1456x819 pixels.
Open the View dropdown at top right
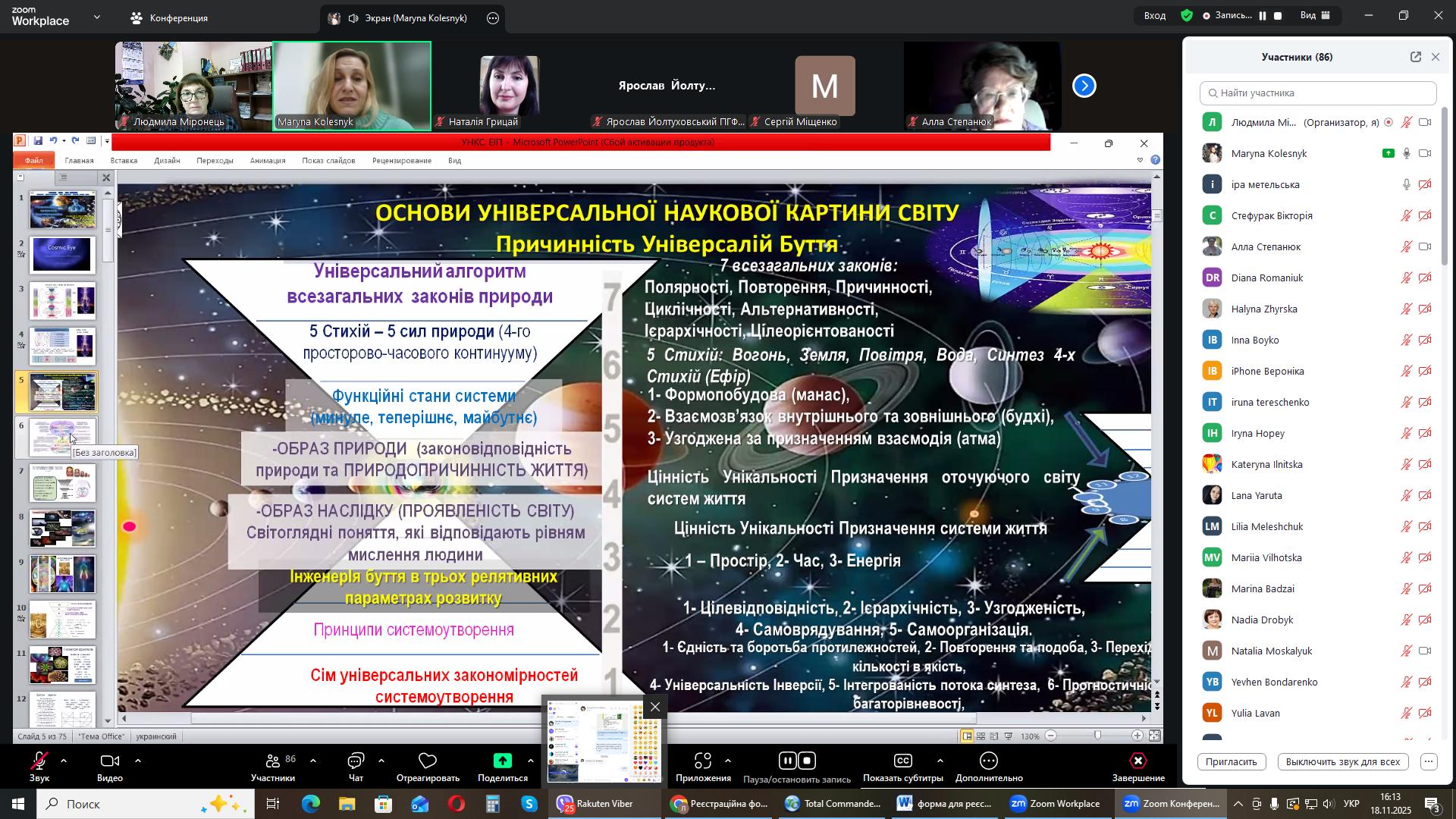(x=1315, y=15)
